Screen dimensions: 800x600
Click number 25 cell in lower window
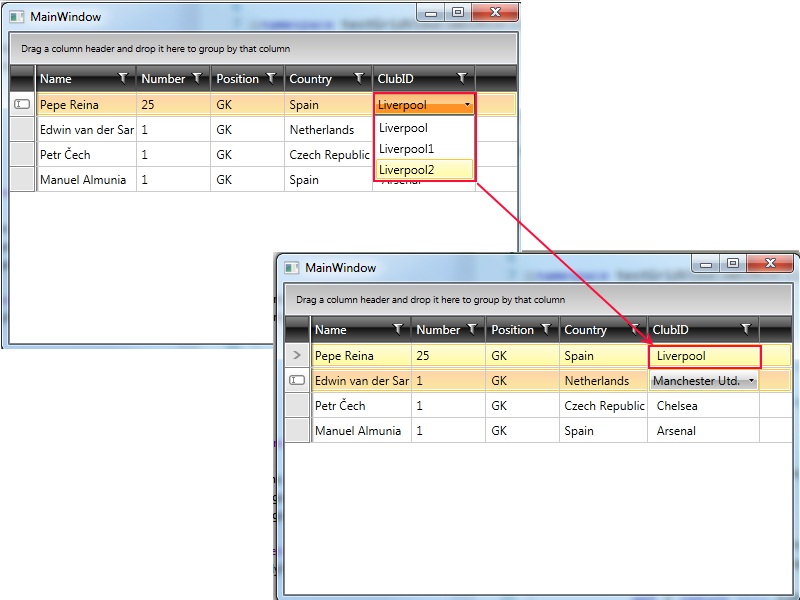click(x=448, y=356)
